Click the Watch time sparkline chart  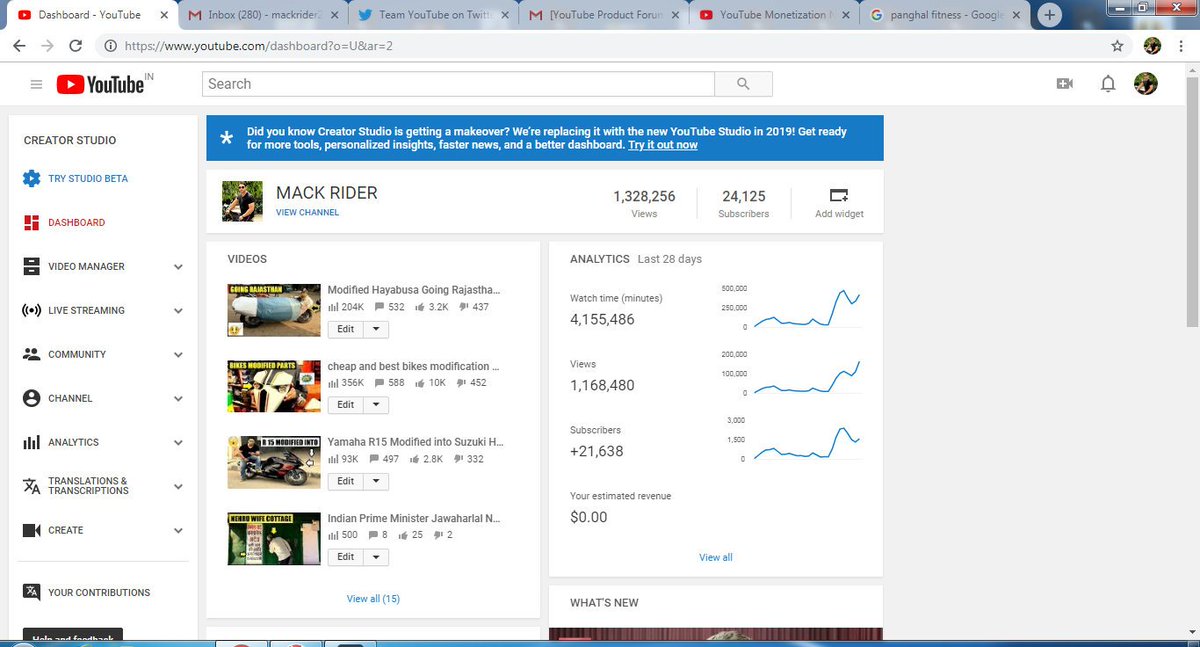807,308
